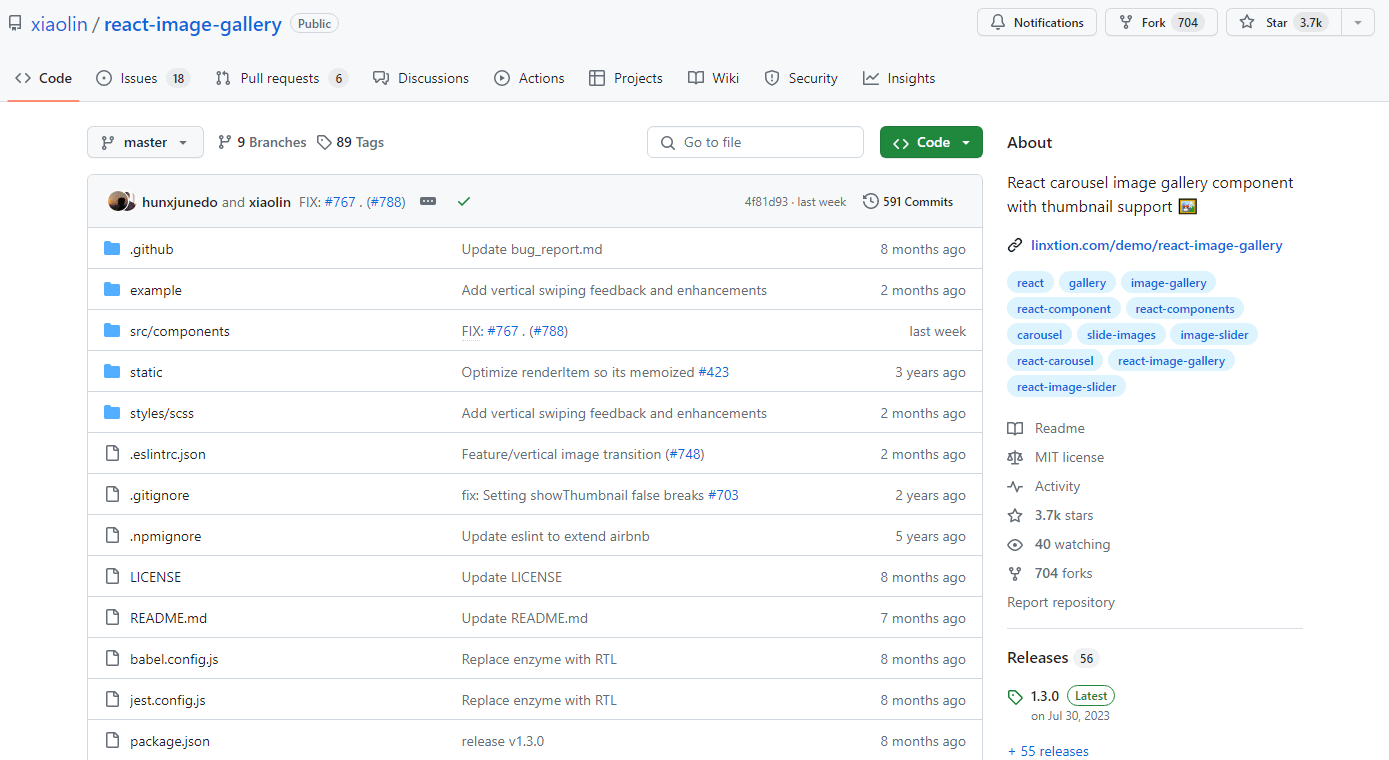The image size is (1389, 760).
Task: Open the Commits history clock icon
Action: point(869,201)
